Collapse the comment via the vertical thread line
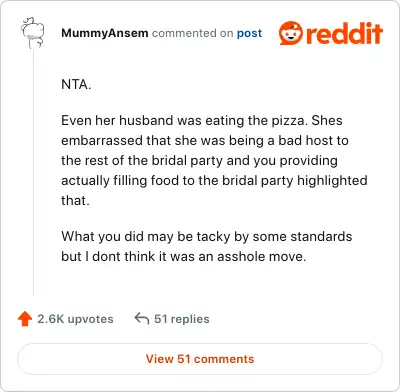 pyautogui.click(x=33, y=173)
